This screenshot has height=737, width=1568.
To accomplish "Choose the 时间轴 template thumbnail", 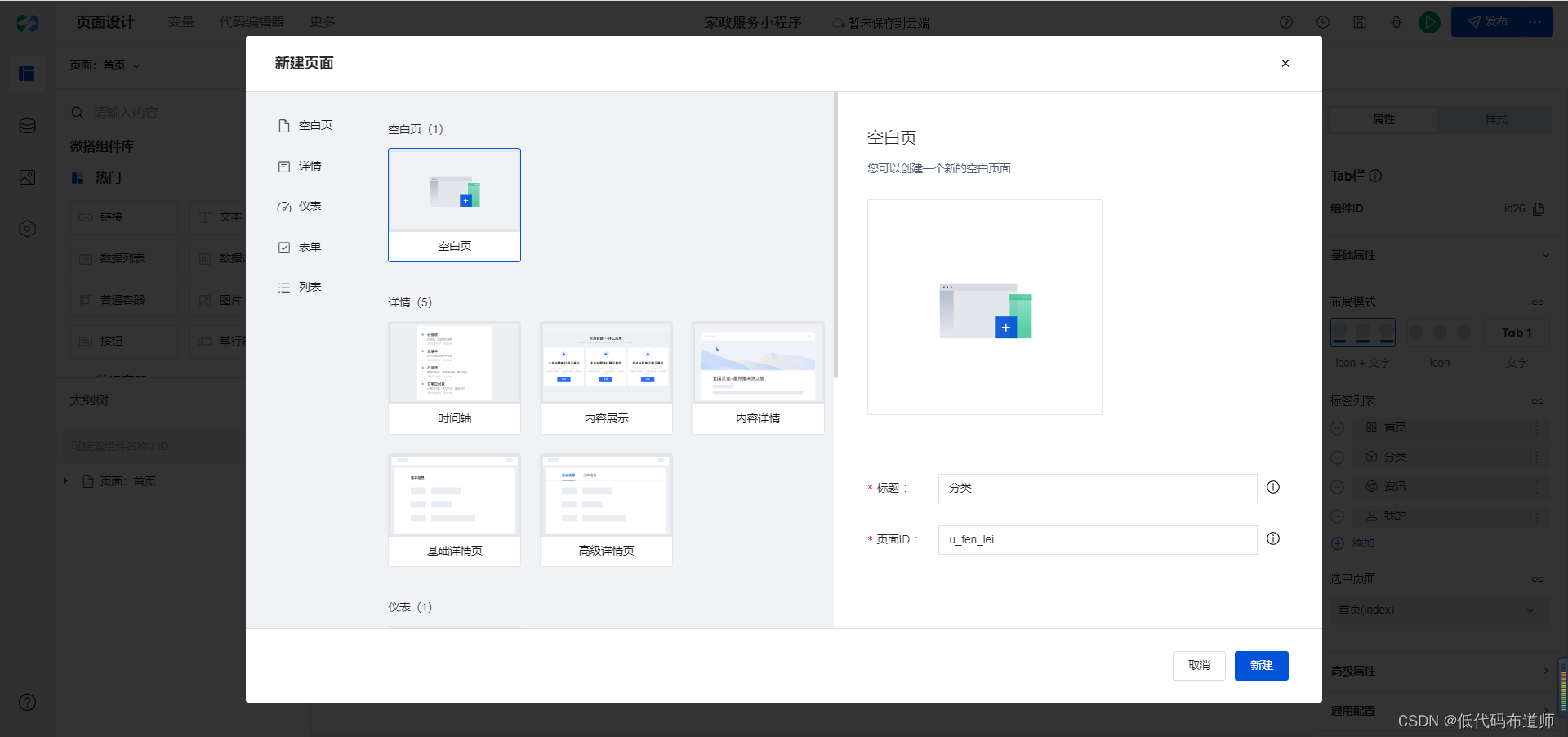I will click(454, 377).
